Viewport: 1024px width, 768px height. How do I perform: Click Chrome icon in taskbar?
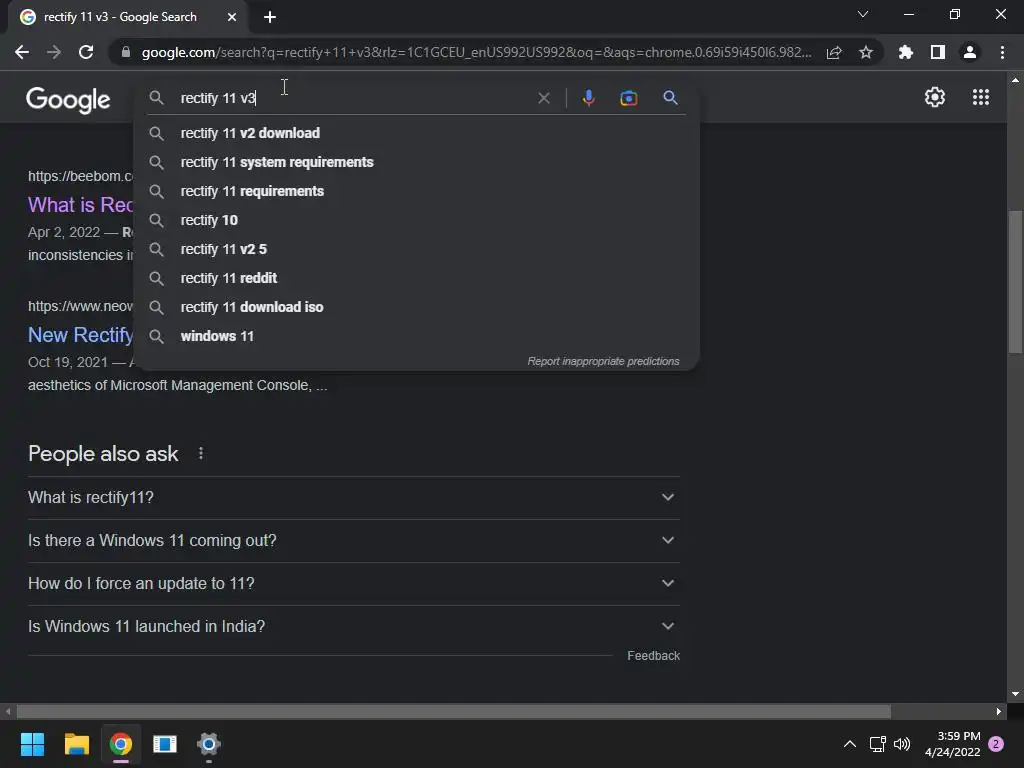coord(121,744)
